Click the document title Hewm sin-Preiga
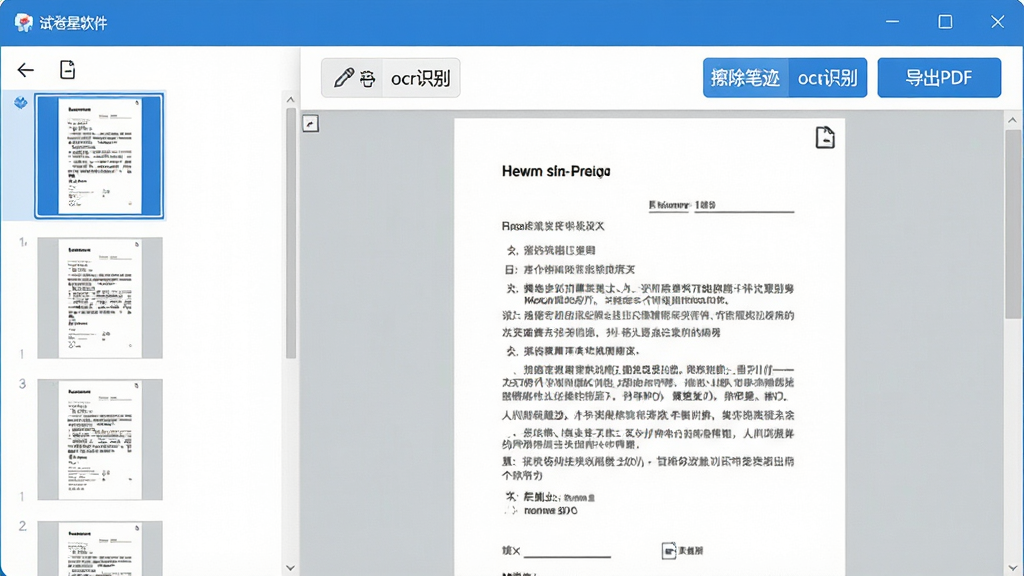The height and width of the screenshot is (576, 1024). coord(556,171)
